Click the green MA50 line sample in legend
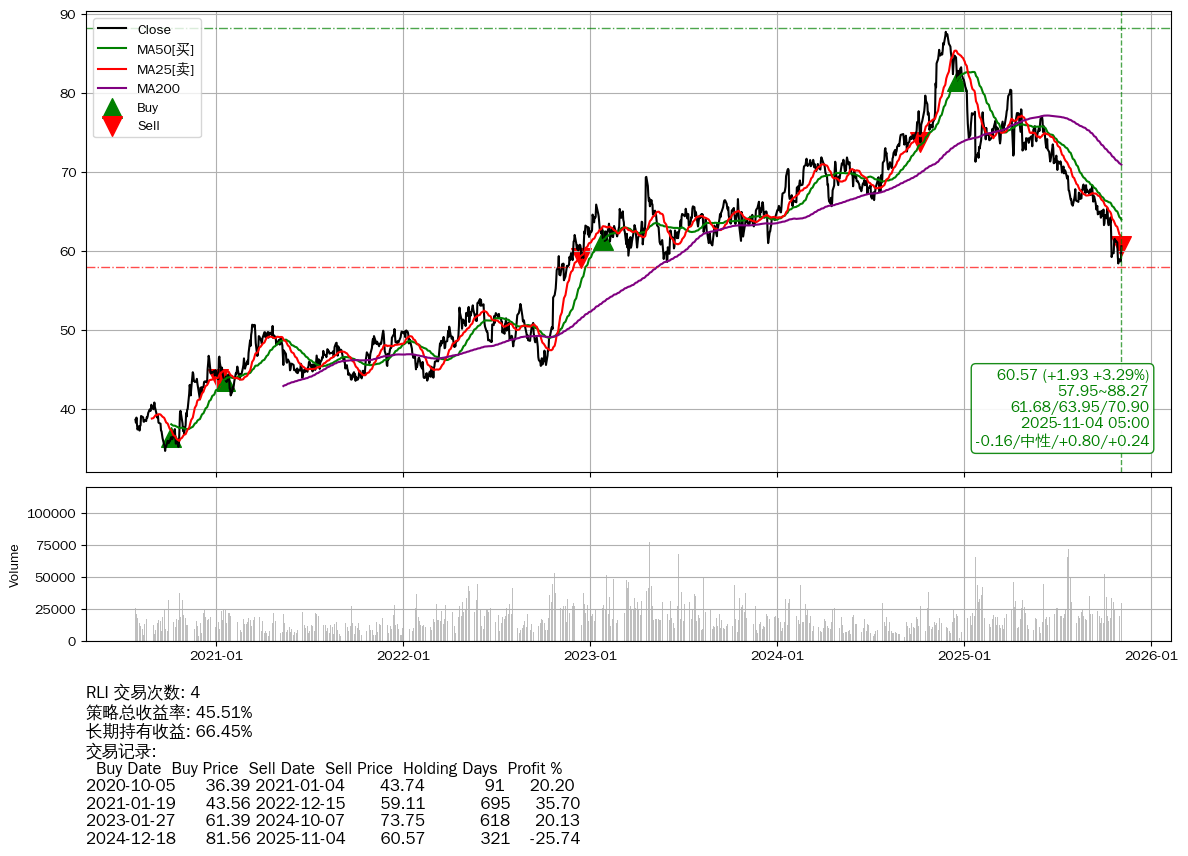Viewport: 1188px width, 856px height. [x=113, y=49]
